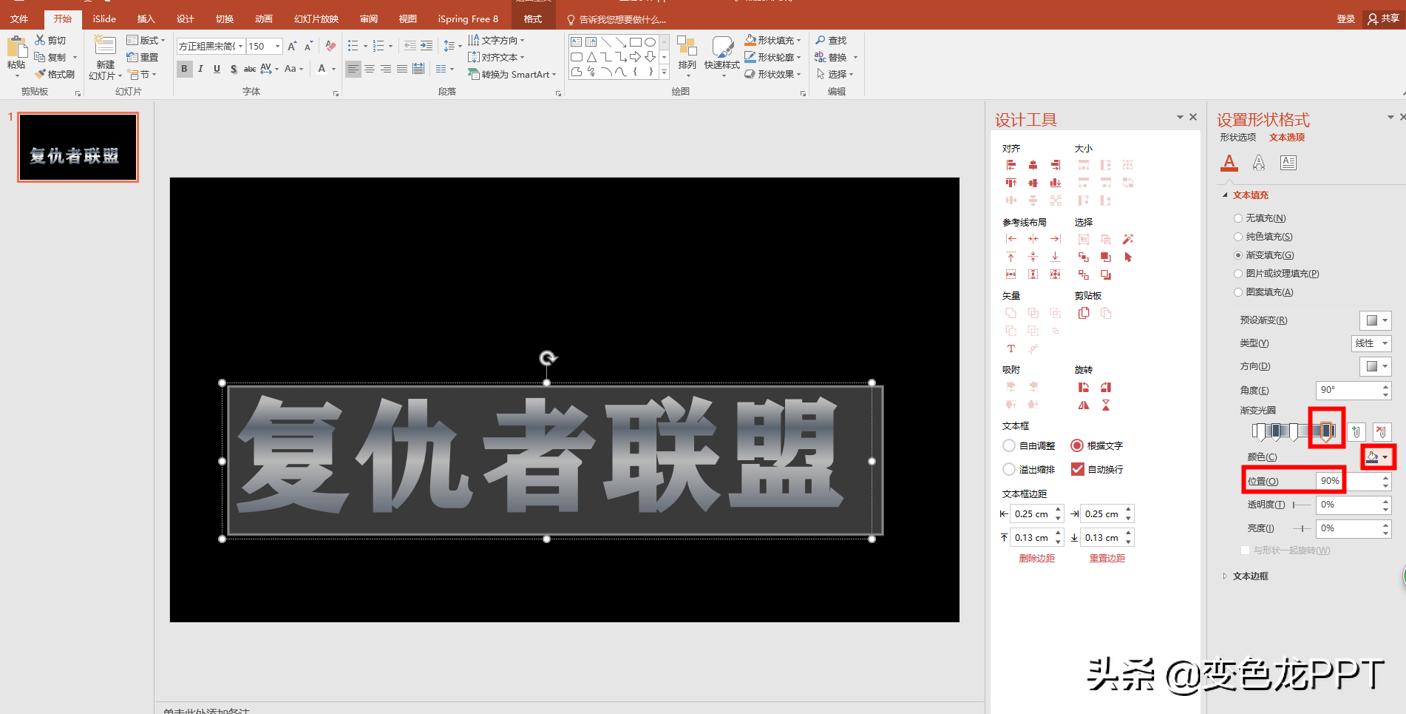Click the 删除边距 link in design tools
This screenshot has width=1406, height=714.
pyautogui.click(x=1035, y=558)
